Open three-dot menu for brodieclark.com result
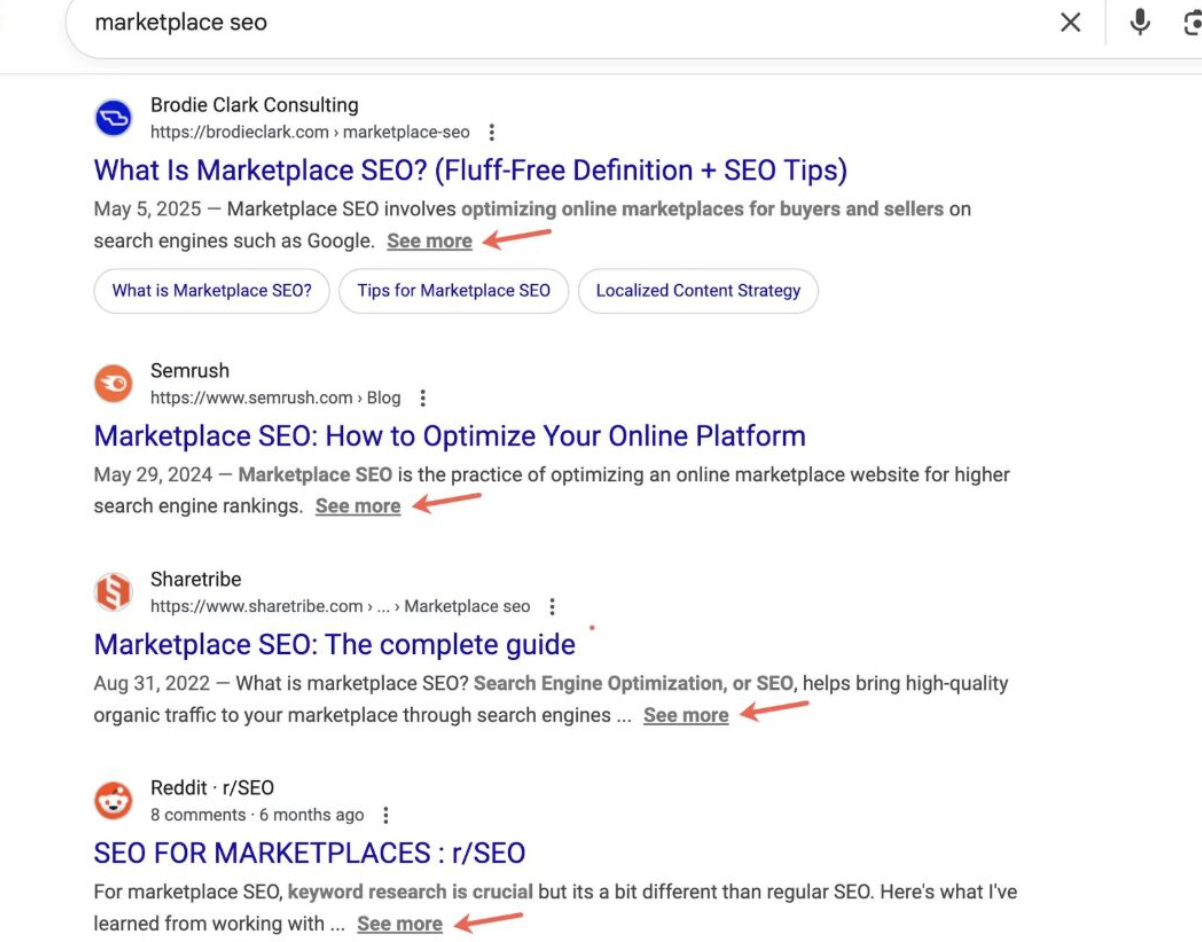 491,132
